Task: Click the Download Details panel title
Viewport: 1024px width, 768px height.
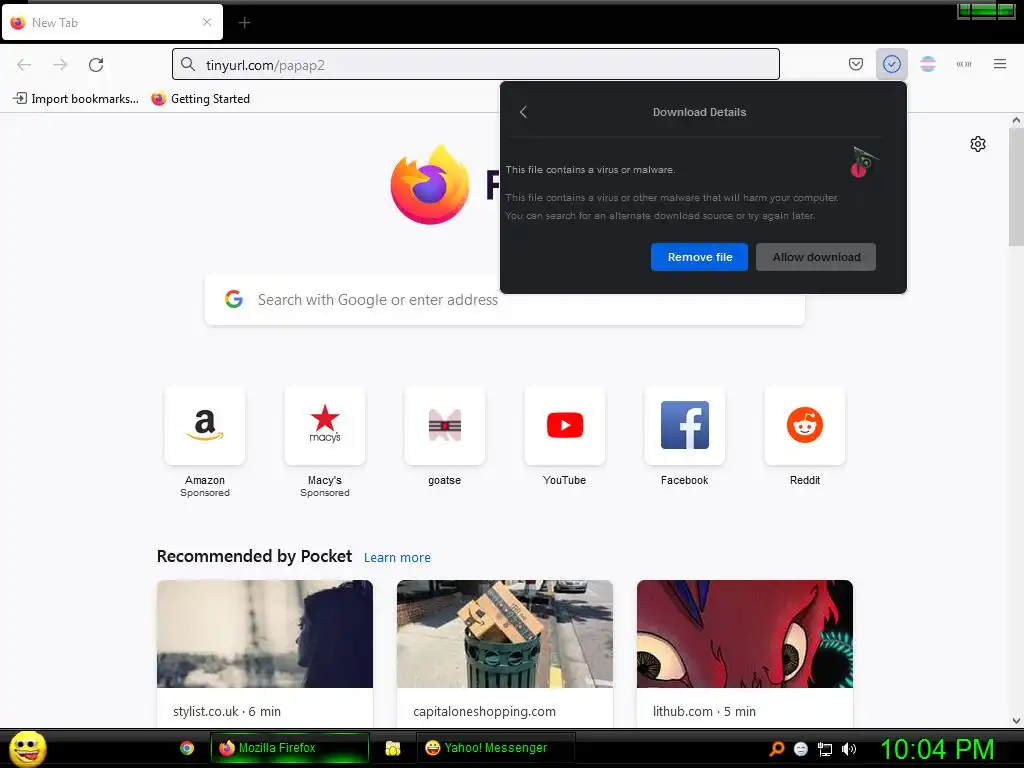Action: tap(699, 112)
